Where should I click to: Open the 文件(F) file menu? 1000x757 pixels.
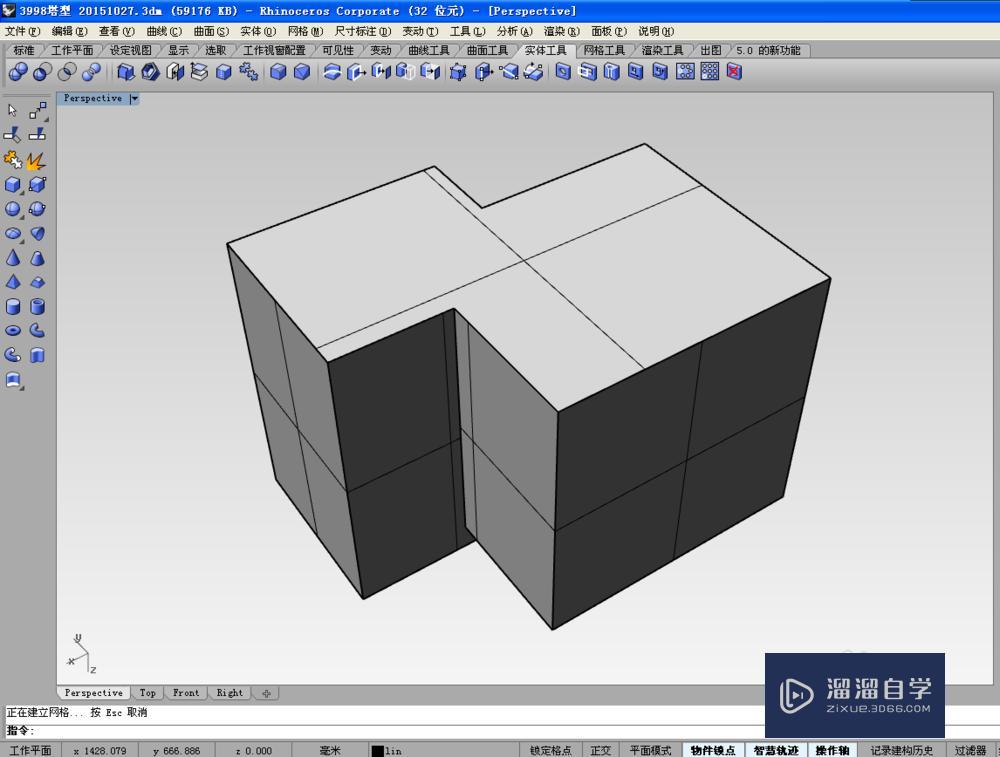tap(22, 31)
